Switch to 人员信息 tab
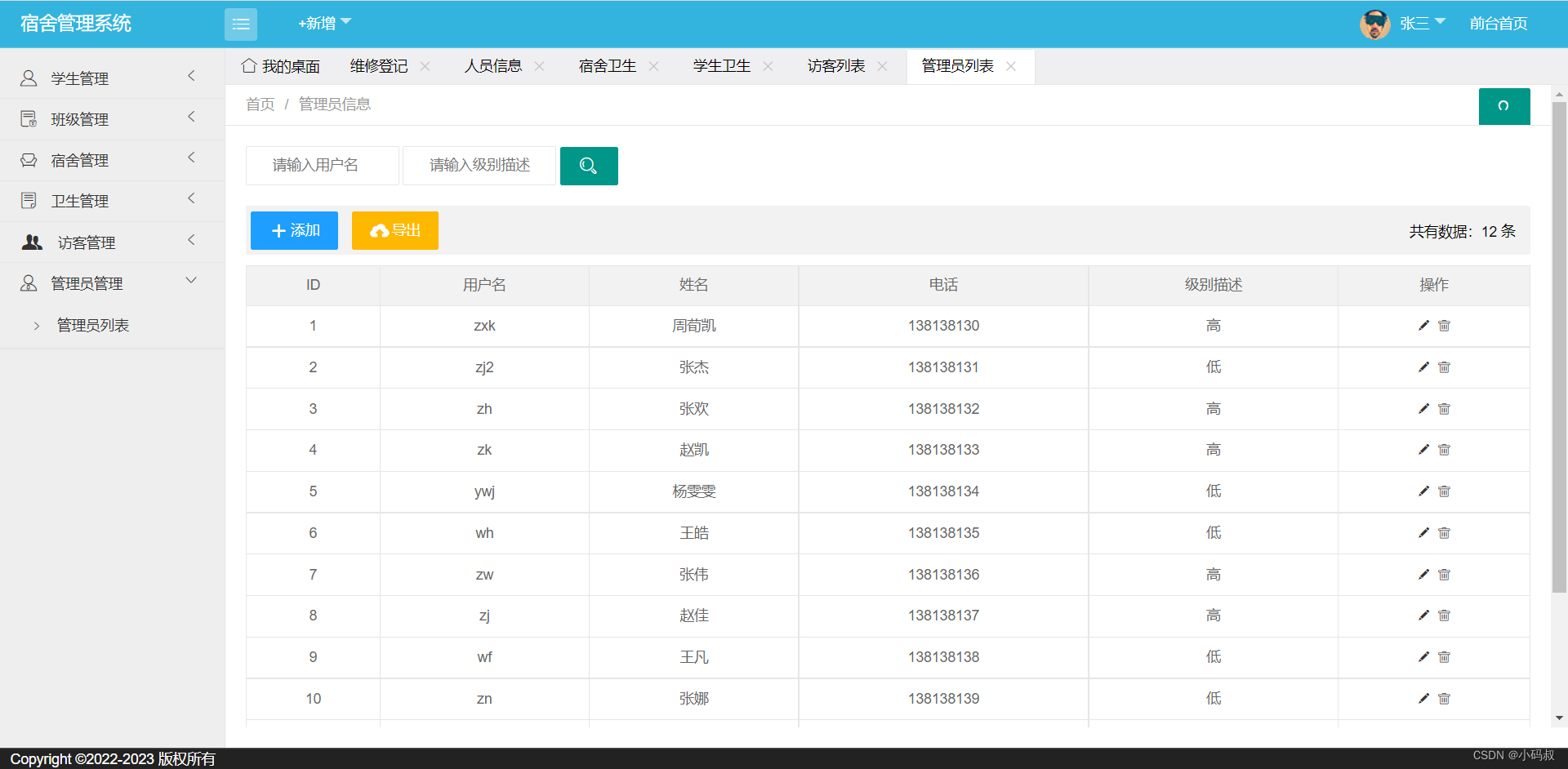1568x769 pixels. 493,66
